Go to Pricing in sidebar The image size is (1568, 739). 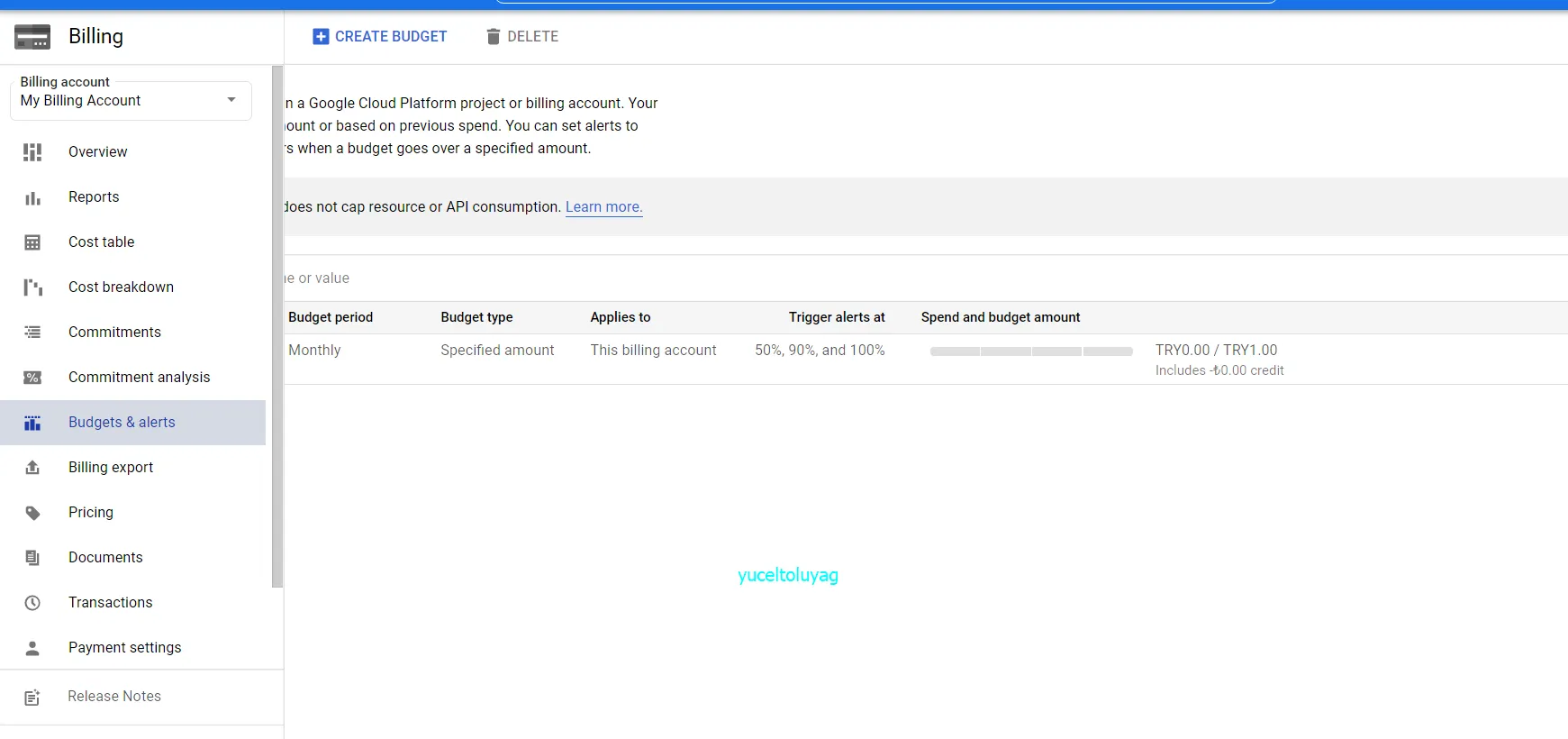point(132,513)
